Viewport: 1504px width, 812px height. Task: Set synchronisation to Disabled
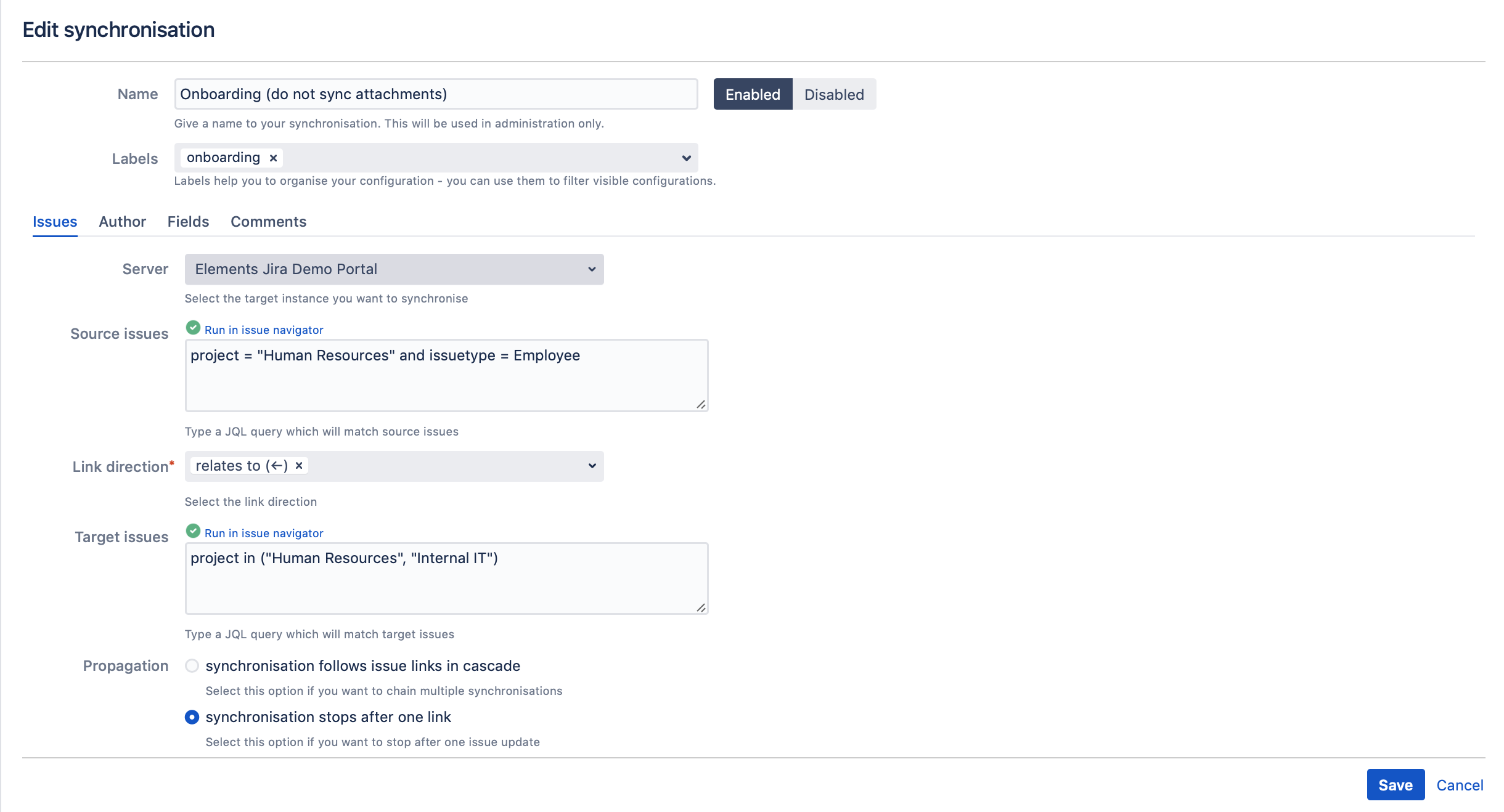coord(834,94)
